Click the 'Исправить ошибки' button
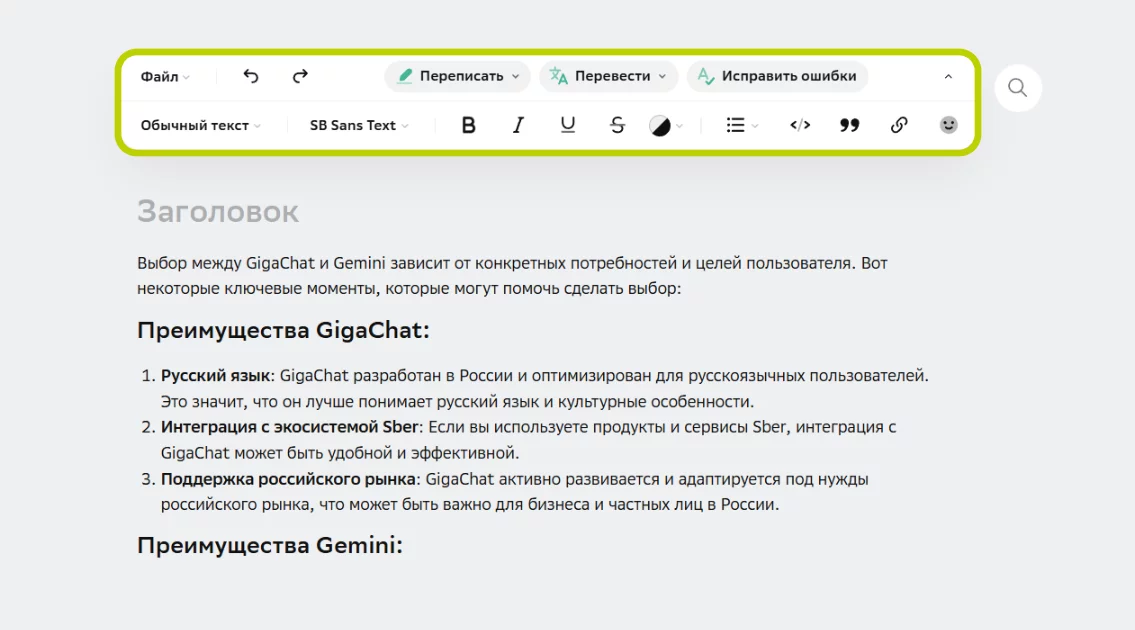The width and height of the screenshot is (1135, 630). coord(777,76)
